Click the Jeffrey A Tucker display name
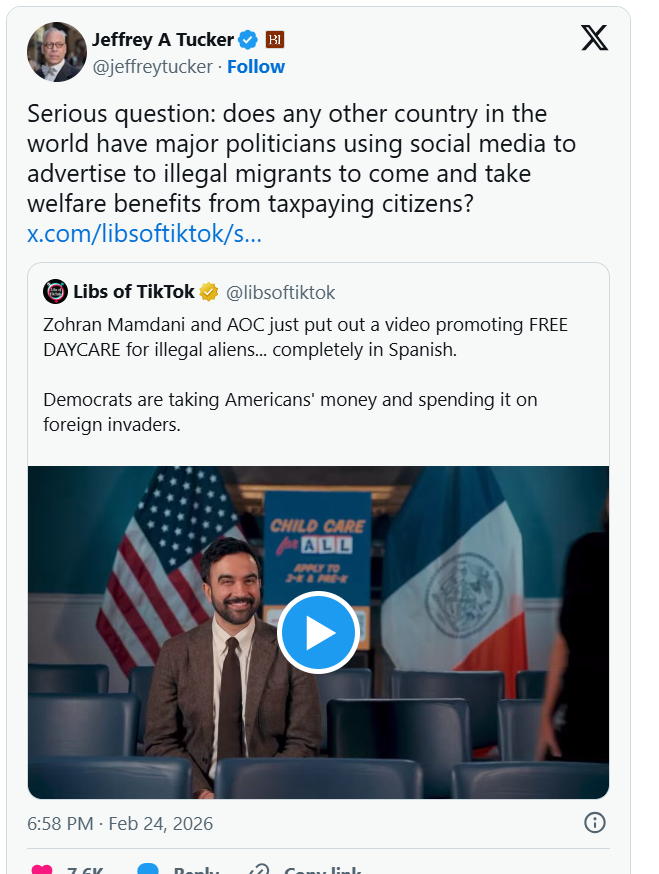659x874 pixels. click(162, 40)
